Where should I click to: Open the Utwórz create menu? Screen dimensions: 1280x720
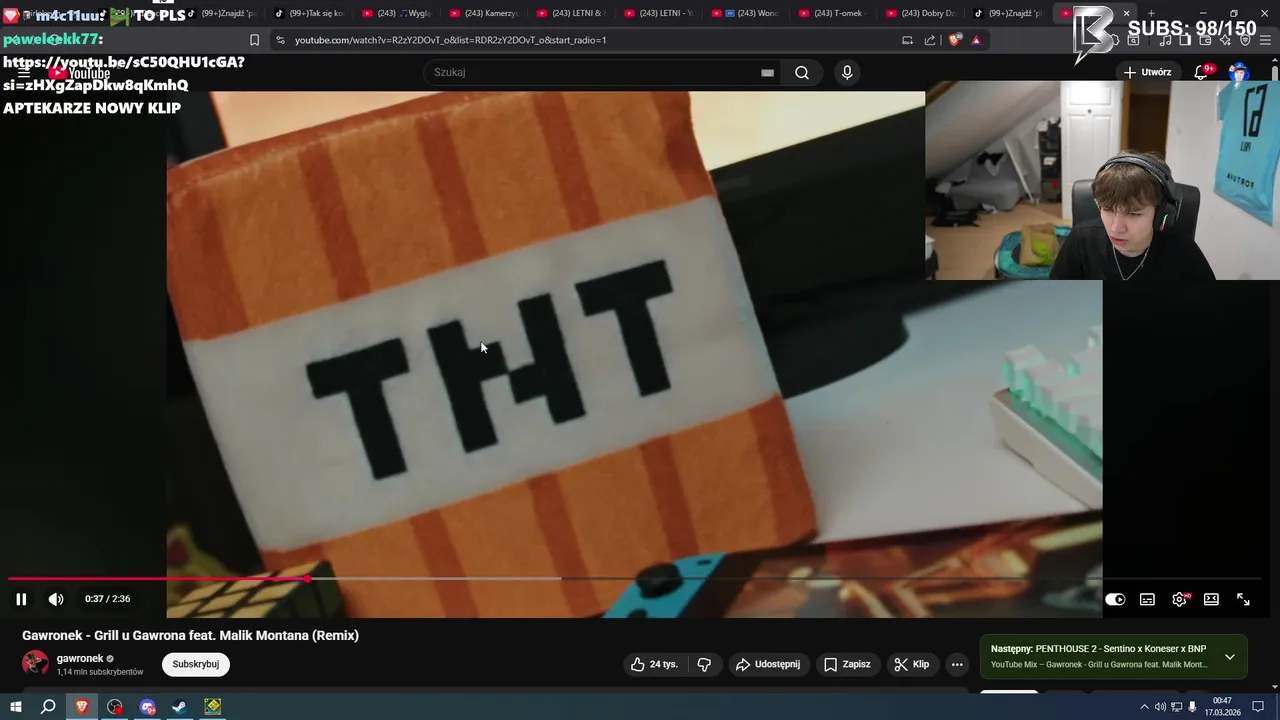click(x=1147, y=72)
